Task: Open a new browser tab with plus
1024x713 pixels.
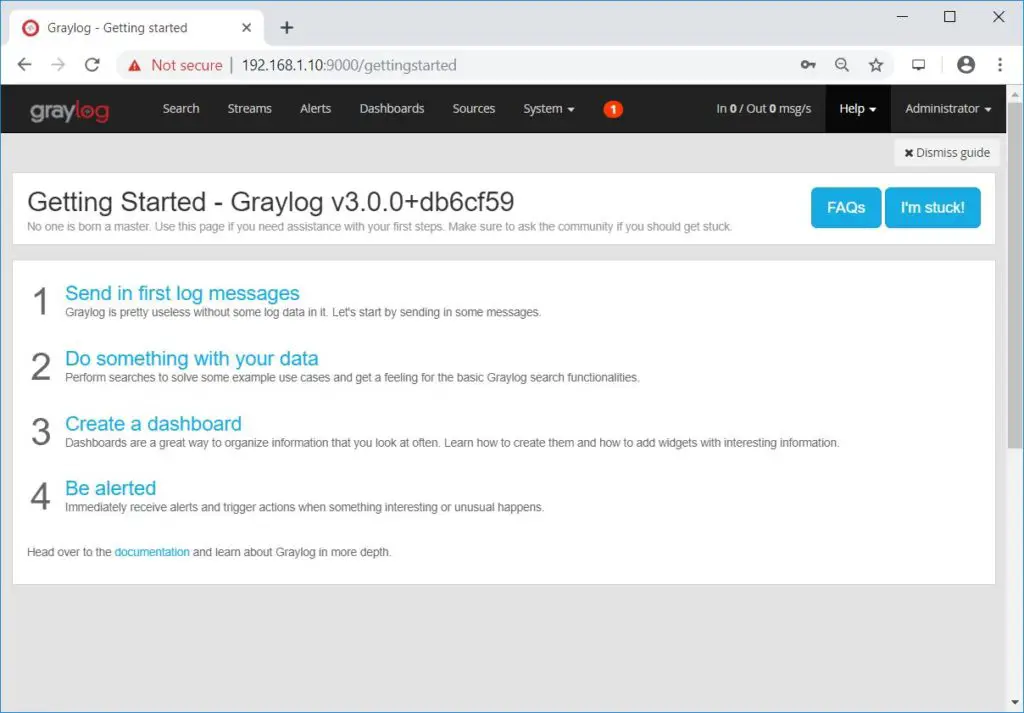Action: coord(287,27)
